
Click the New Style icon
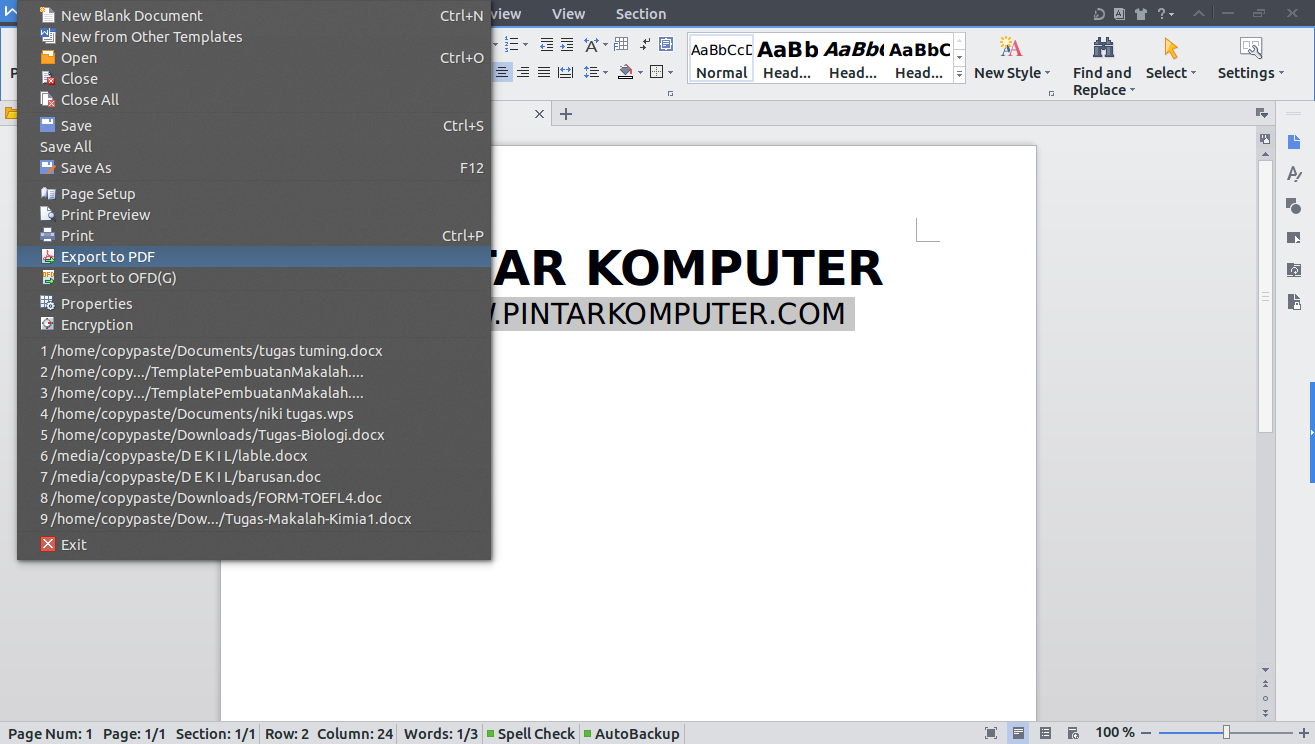point(1011,48)
